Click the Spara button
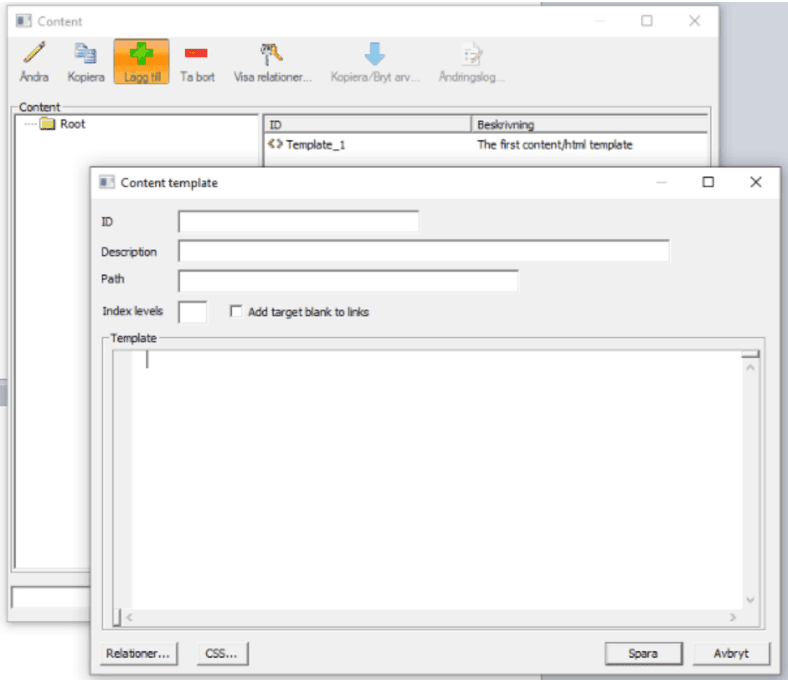This screenshot has height=680, width=788. point(642,654)
